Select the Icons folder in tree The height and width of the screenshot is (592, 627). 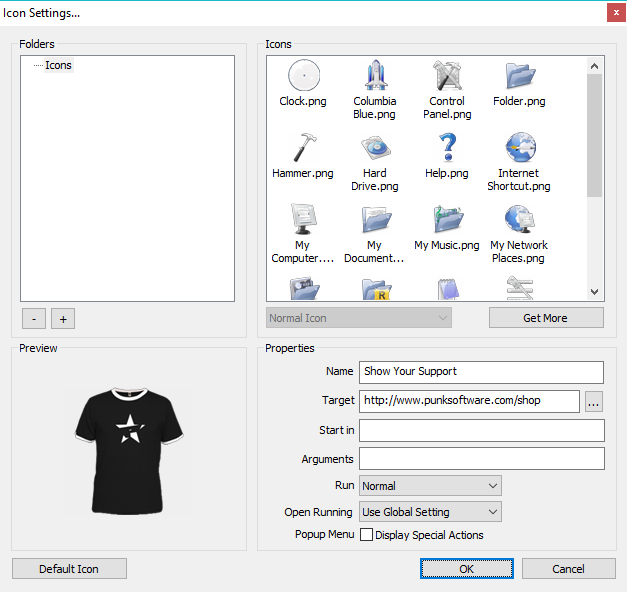(58, 65)
